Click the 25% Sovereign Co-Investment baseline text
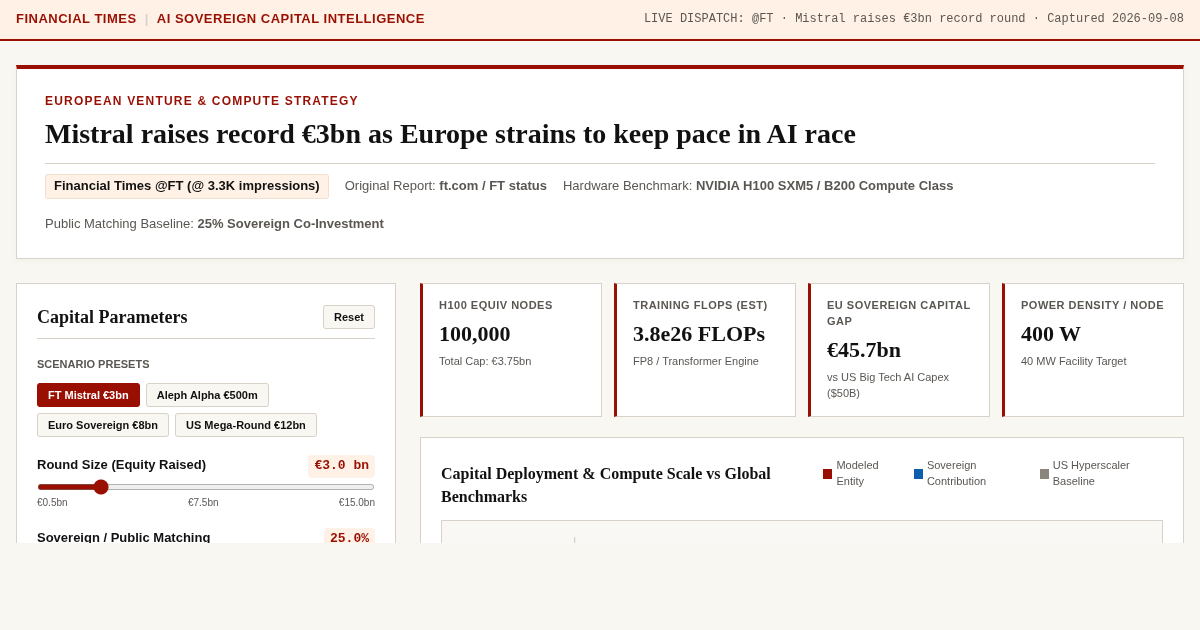 click(291, 224)
